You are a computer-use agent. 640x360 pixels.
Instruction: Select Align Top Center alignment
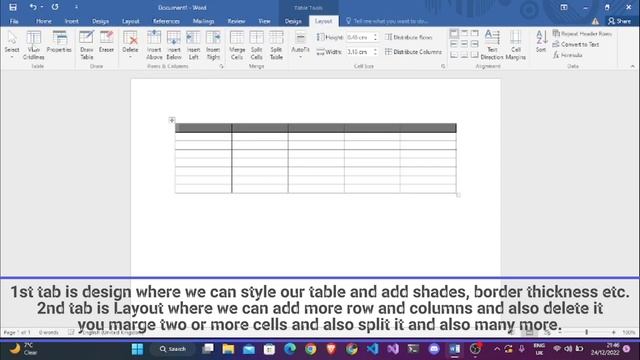pyautogui.click(x=464, y=33)
